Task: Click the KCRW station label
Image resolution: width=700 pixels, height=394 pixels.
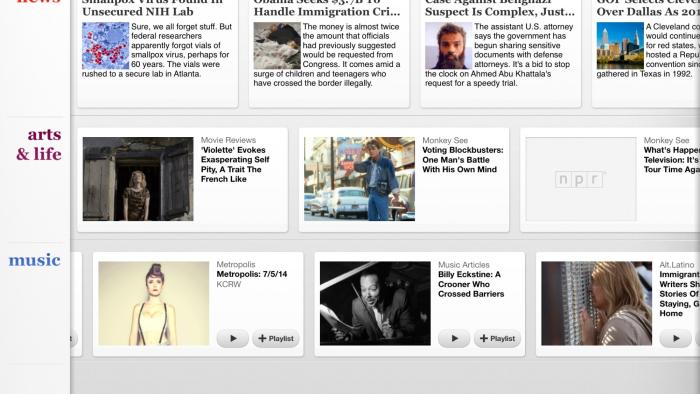Action: [229, 284]
